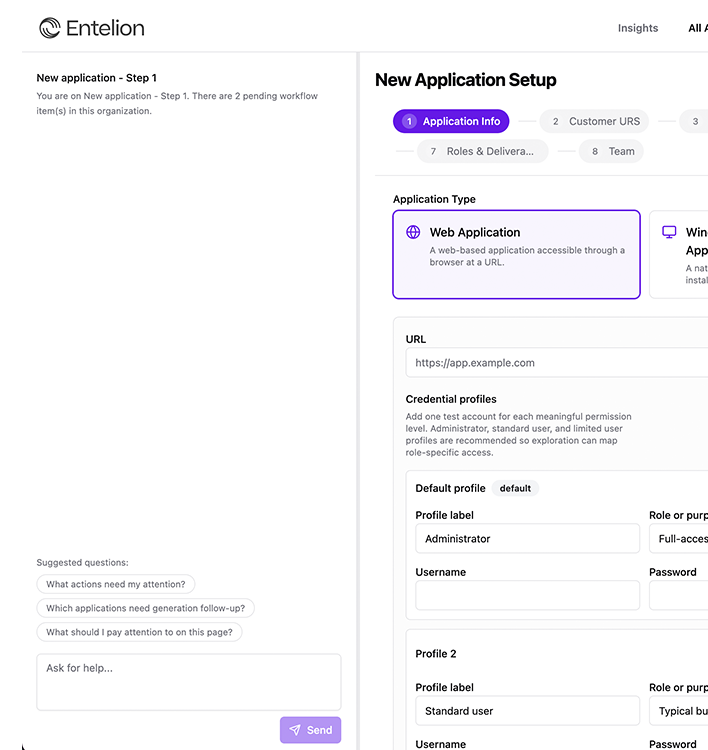
Task: Click the Entelion logo icon
Action: click(50, 28)
